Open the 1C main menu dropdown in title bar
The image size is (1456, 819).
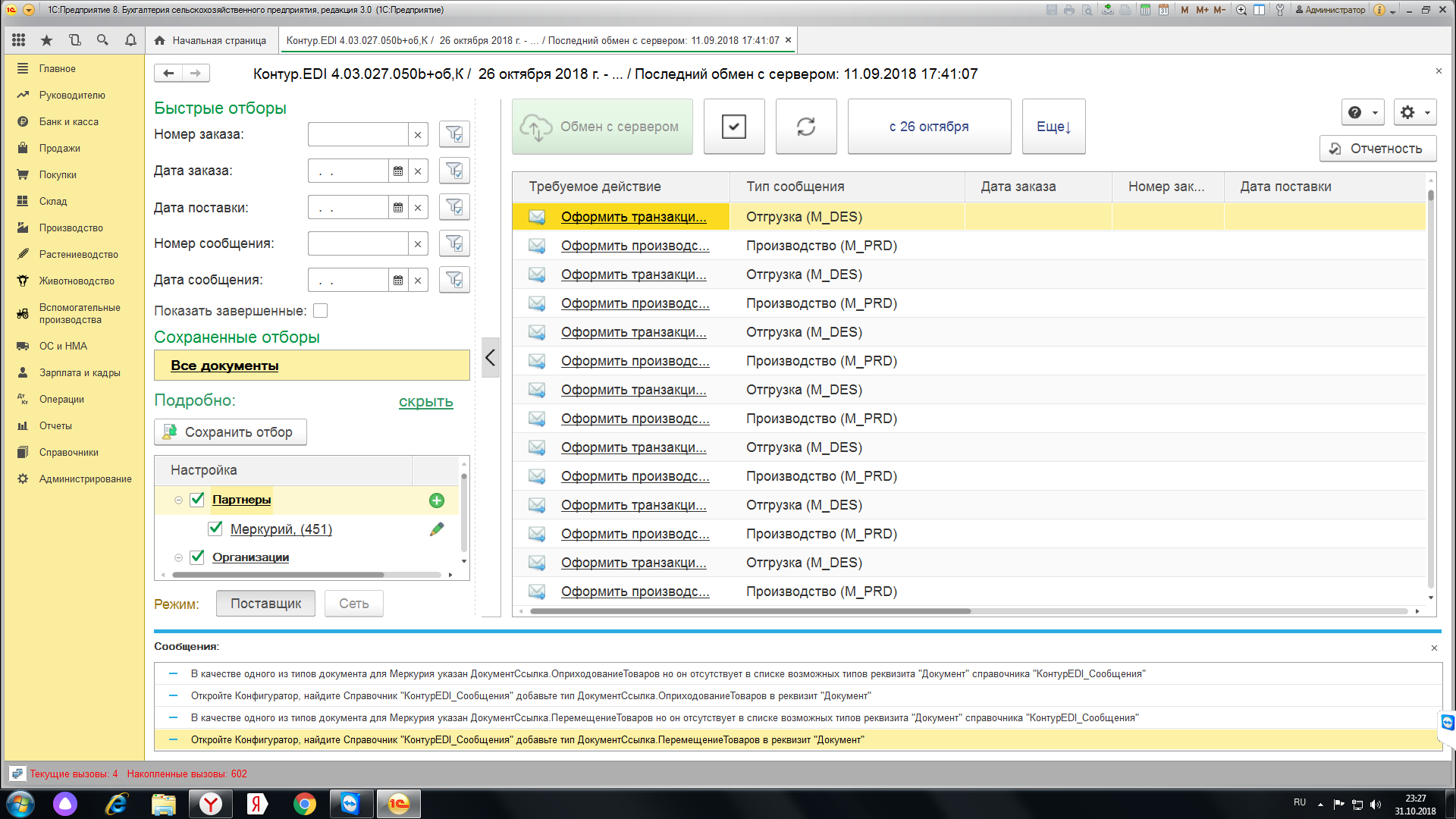[29, 10]
